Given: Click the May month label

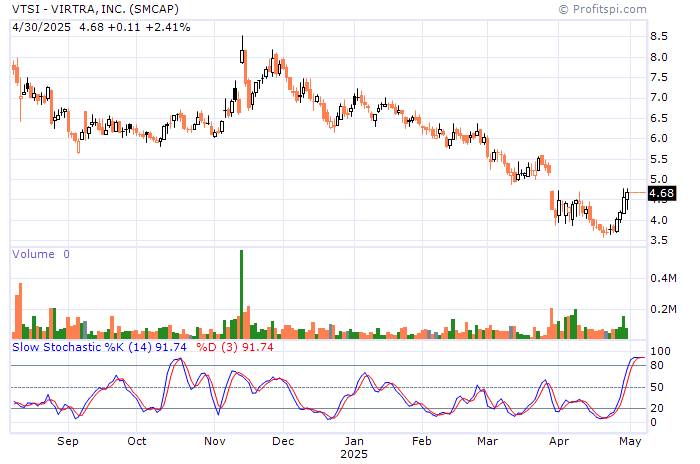Looking at the screenshot, I should (630, 441).
